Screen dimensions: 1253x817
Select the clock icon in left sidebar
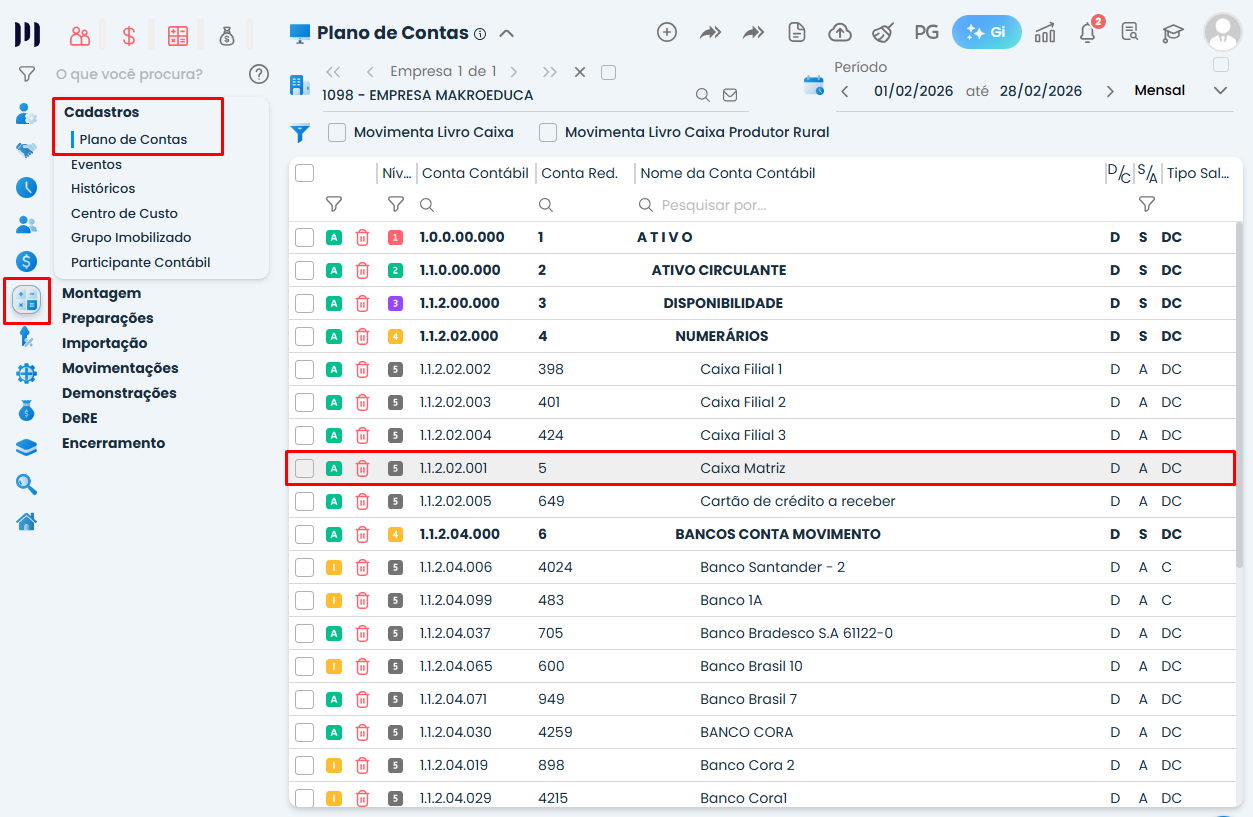27,187
